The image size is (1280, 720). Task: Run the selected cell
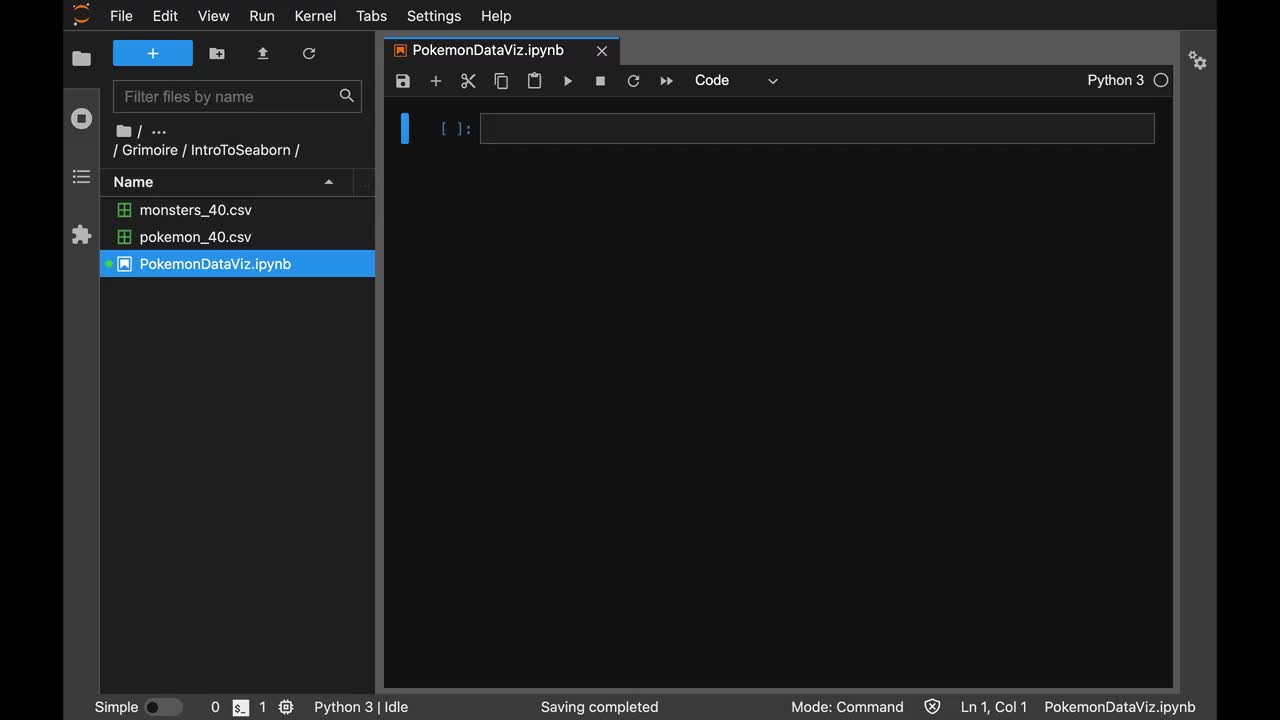click(x=567, y=81)
